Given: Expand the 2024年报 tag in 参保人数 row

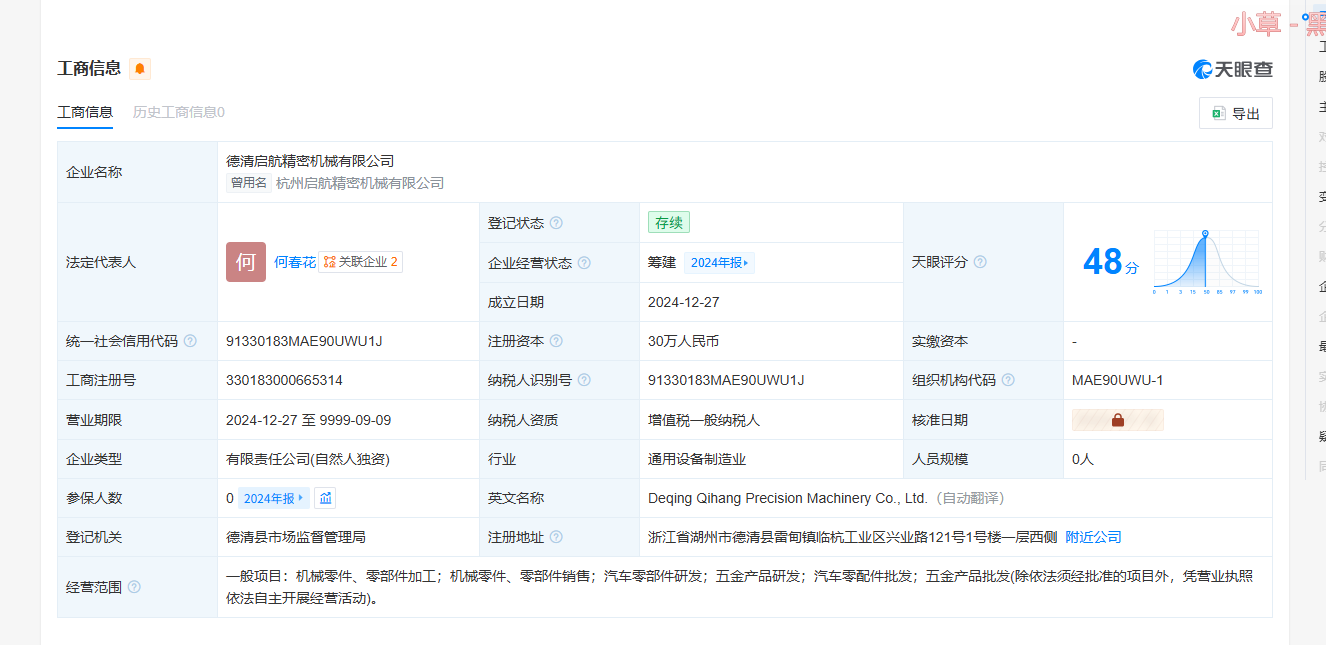Looking at the screenshot, I should [x=273, y=498].
